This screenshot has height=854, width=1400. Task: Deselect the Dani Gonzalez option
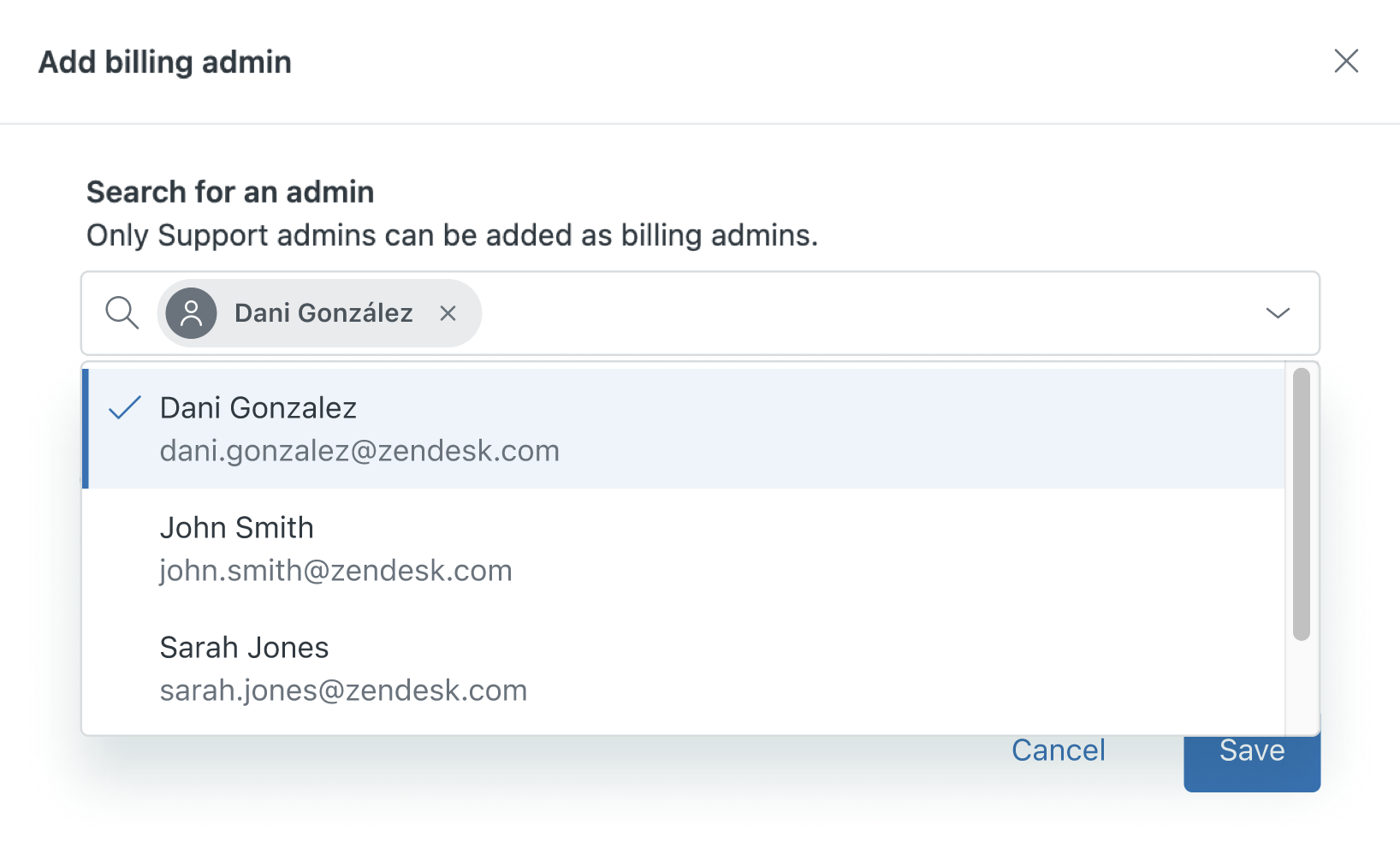click(x=258, y=409)
